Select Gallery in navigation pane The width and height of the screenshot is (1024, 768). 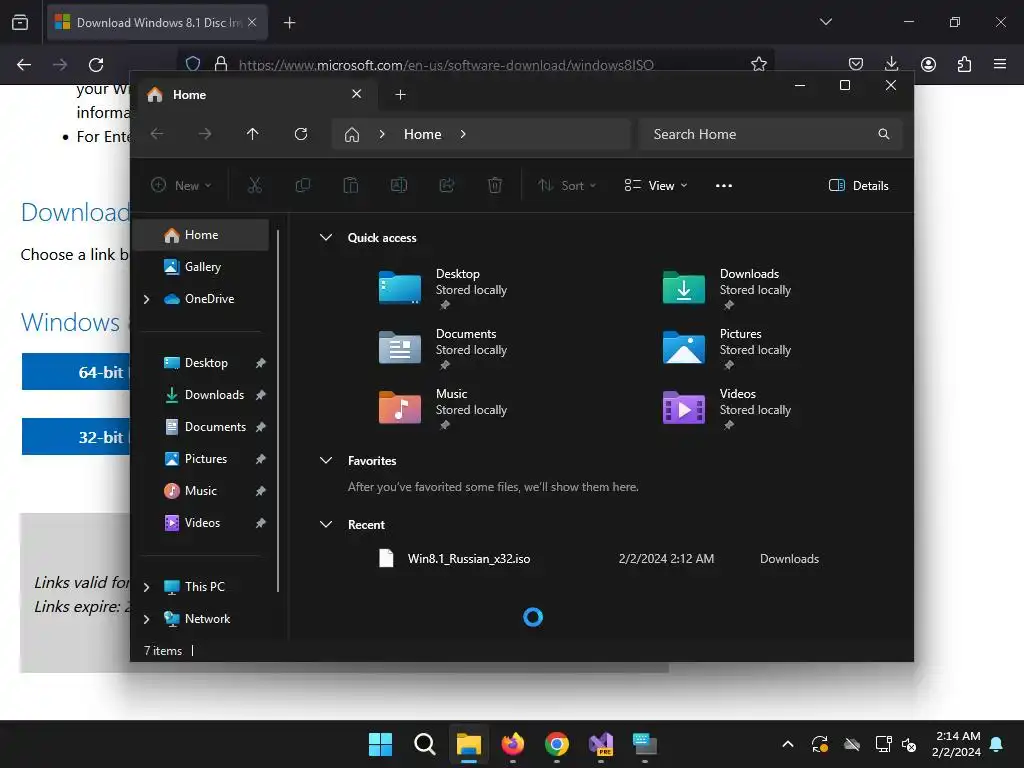pyautogui.click(x=202, y=266)
